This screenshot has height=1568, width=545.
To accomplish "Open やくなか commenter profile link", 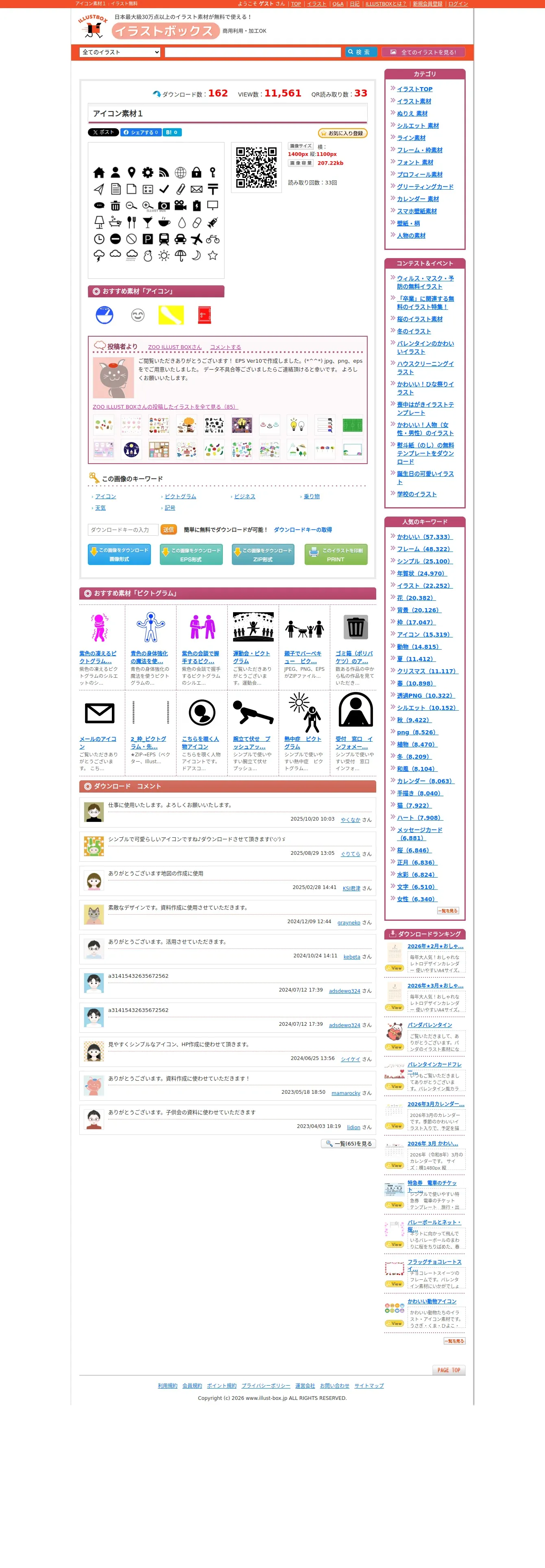I will 350,820.
